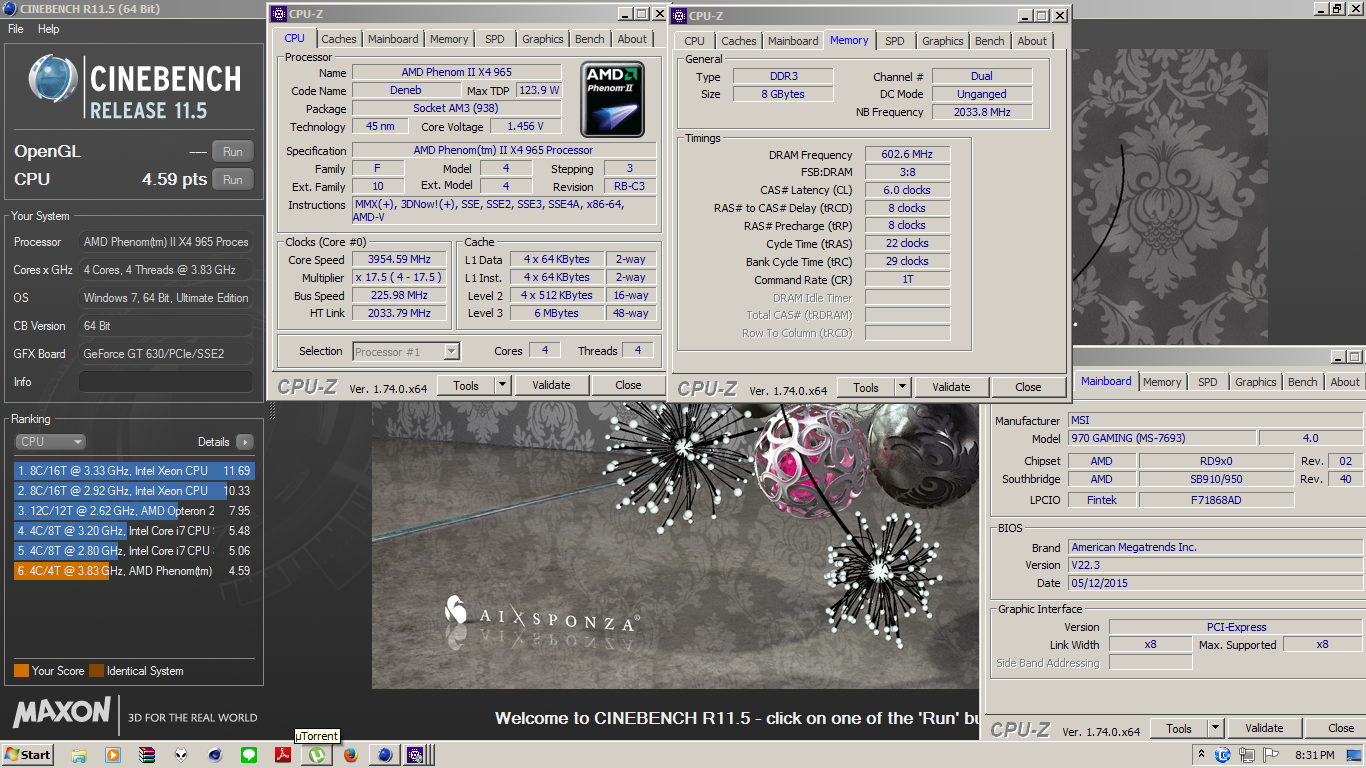Run the OpenGL benchmark
The height and width of the screenshot is (768, 1366).
[232, 152]
